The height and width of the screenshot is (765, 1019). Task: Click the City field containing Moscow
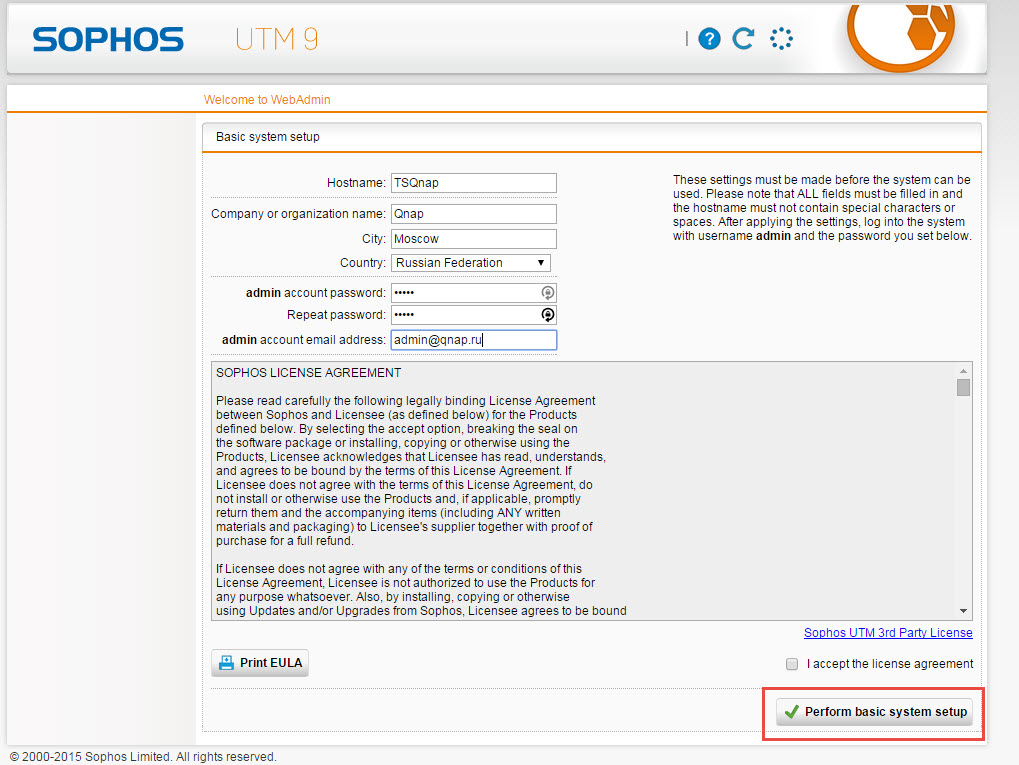(474, 239)
